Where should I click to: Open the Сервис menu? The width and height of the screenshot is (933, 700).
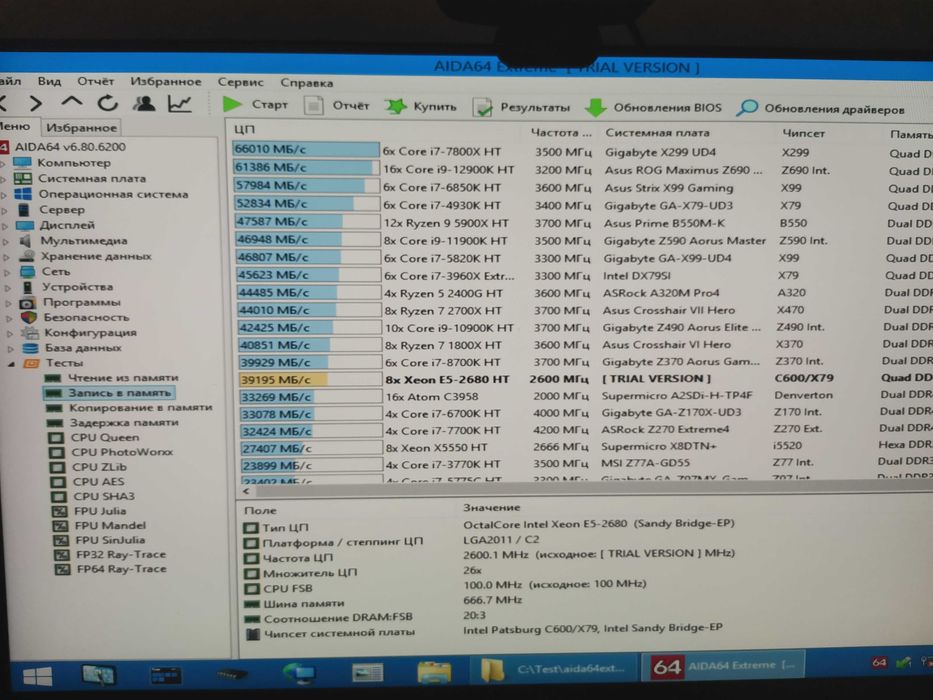coord(240,82)
